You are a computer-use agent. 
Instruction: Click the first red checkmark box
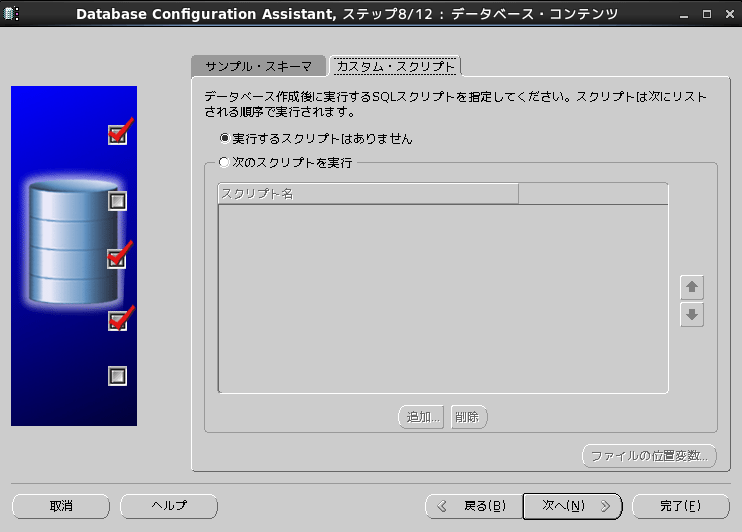click(x=118, y=135)
